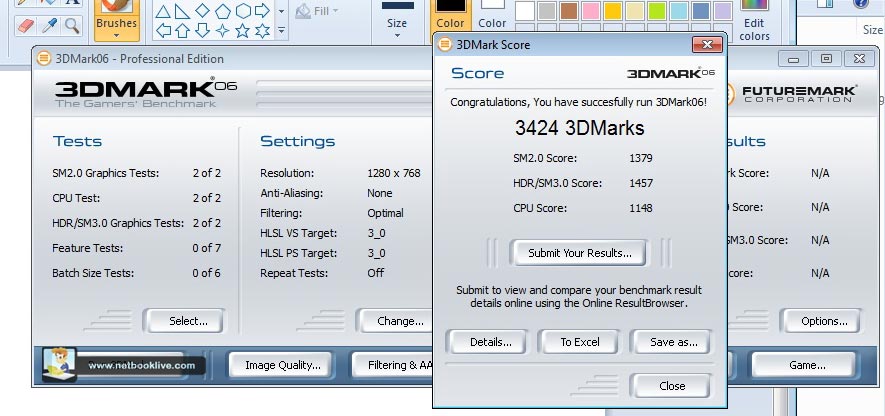Click the 3DMark Score dialog title icon

[x=445, y=45]
